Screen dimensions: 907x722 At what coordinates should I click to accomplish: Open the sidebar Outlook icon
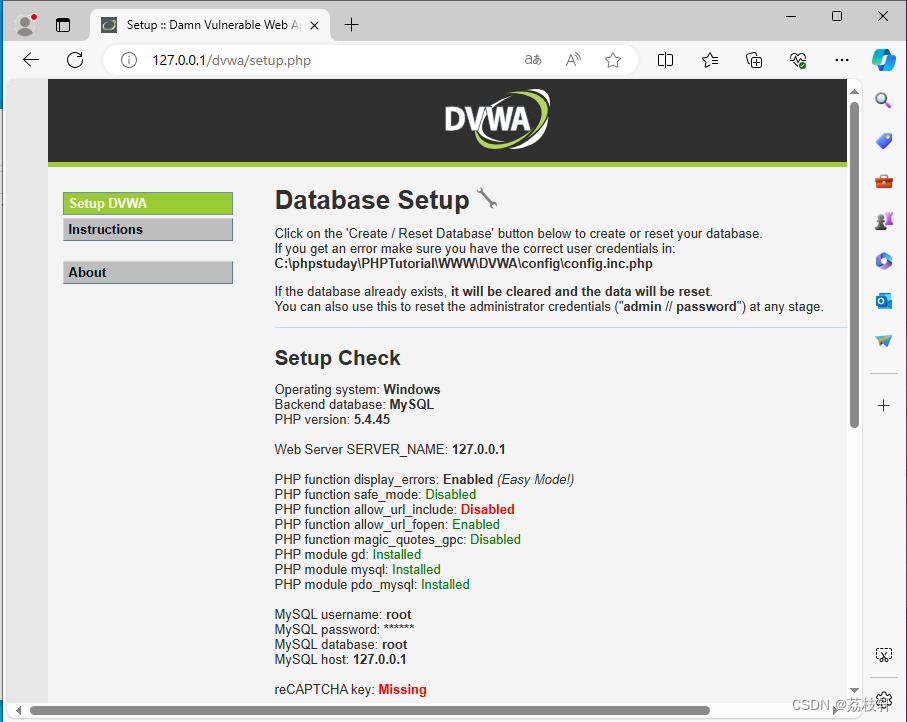coord(883,301)
